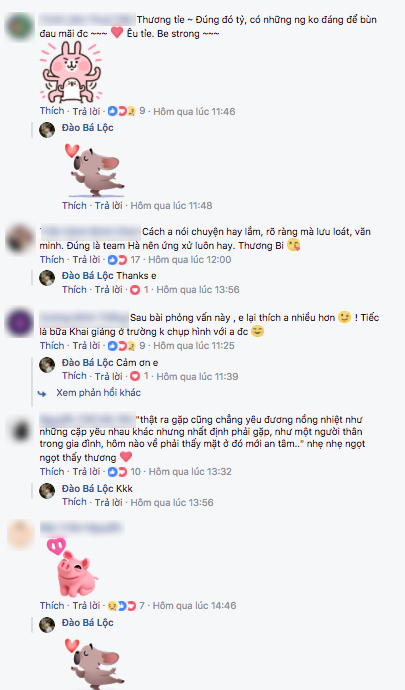405x690 pixels.
Task: Click timestamp 'Hôm qua lúc 11:48'
Action: [171, 206]
